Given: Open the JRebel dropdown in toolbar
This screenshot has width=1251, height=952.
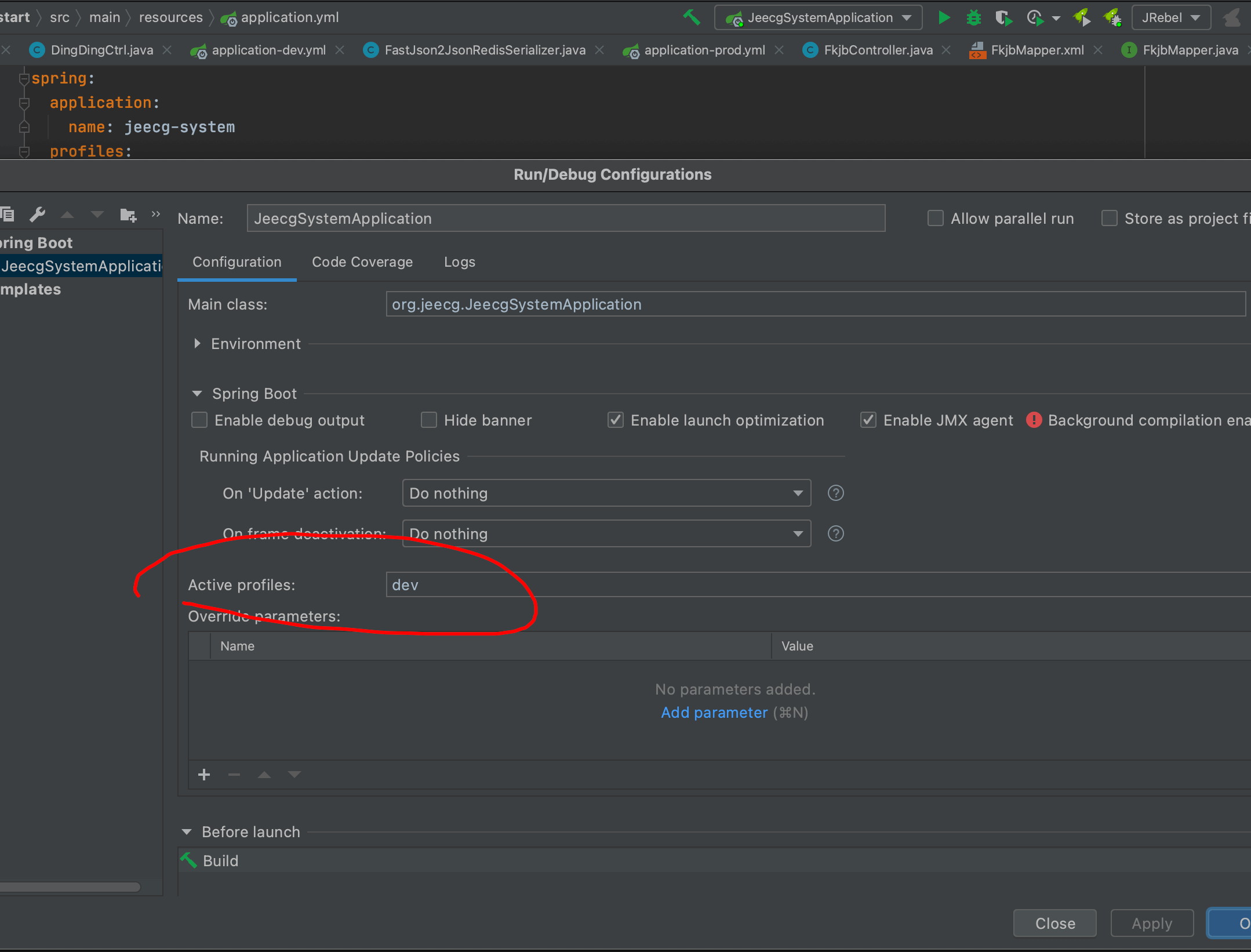Looking at the screenshot, I should coord(1171,17).
